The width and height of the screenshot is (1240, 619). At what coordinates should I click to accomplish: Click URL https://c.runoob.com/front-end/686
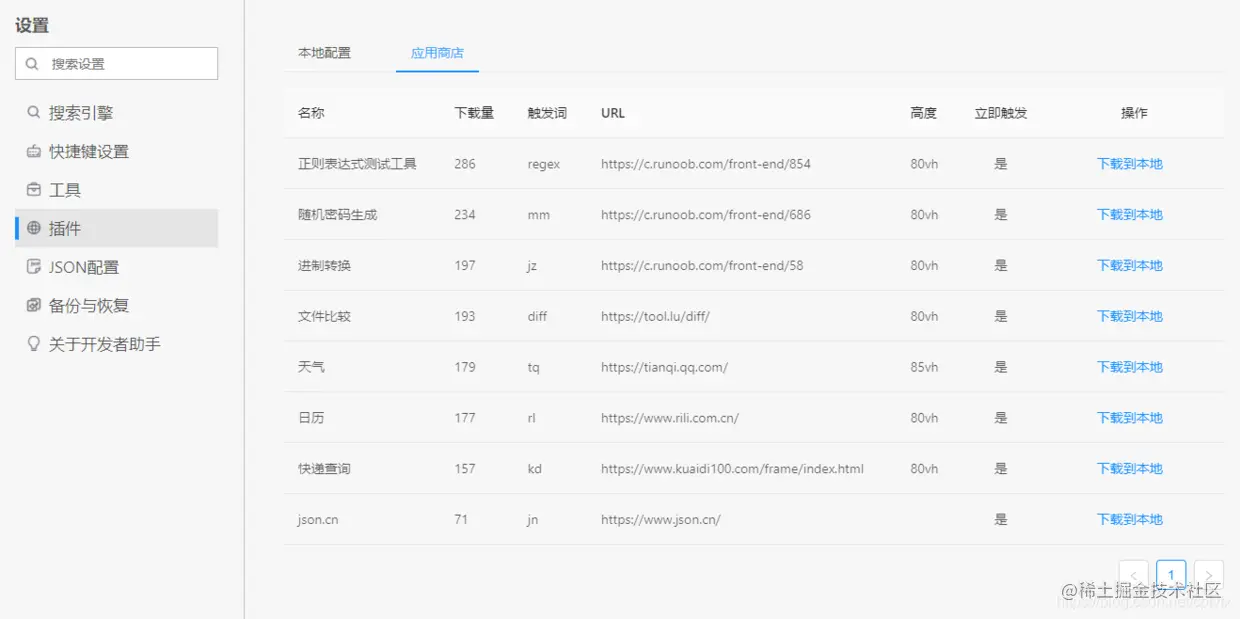pyautogui.click(x=706, y=215)
